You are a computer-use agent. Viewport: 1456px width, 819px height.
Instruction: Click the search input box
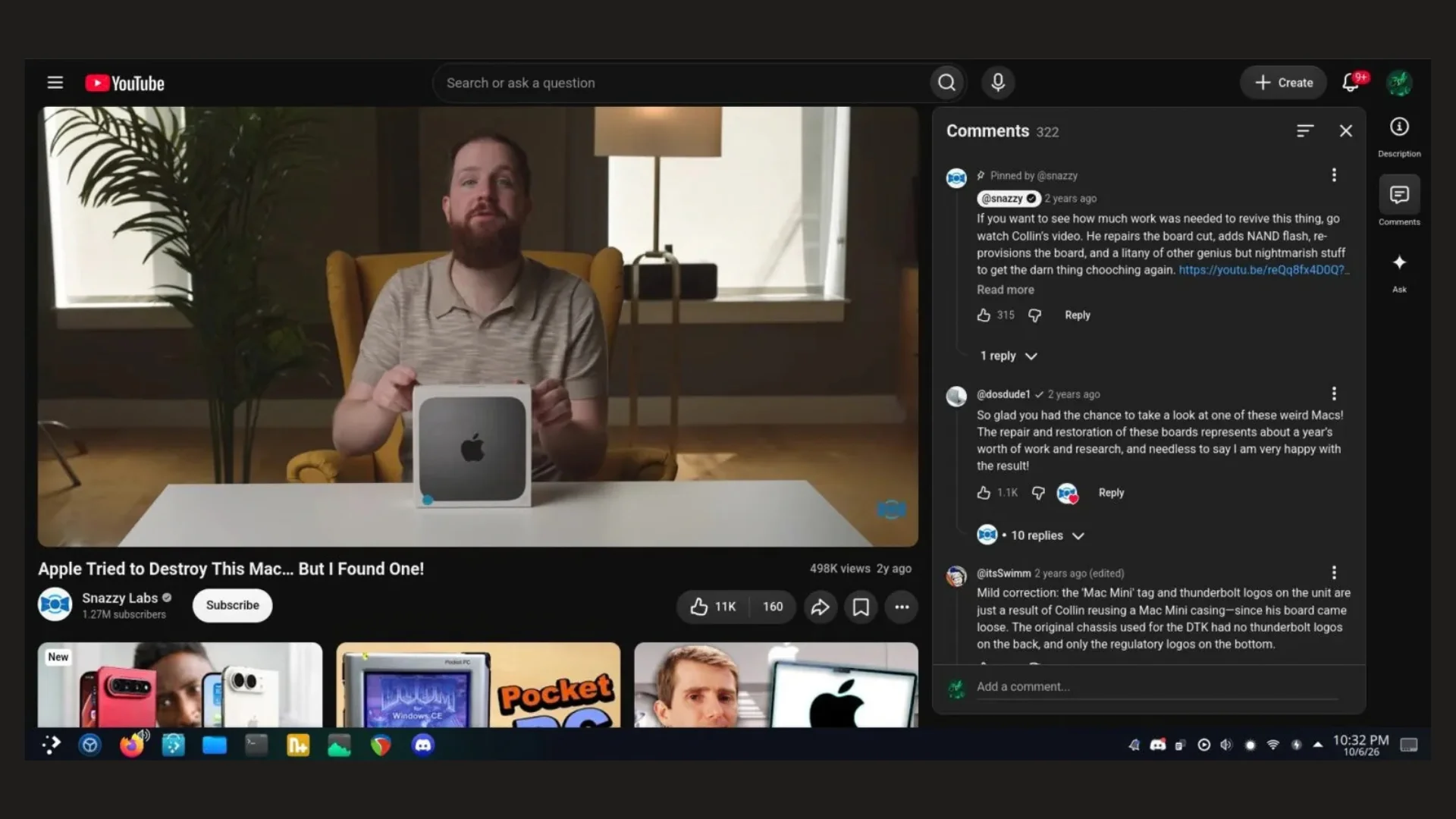click(x=682, y=83)
